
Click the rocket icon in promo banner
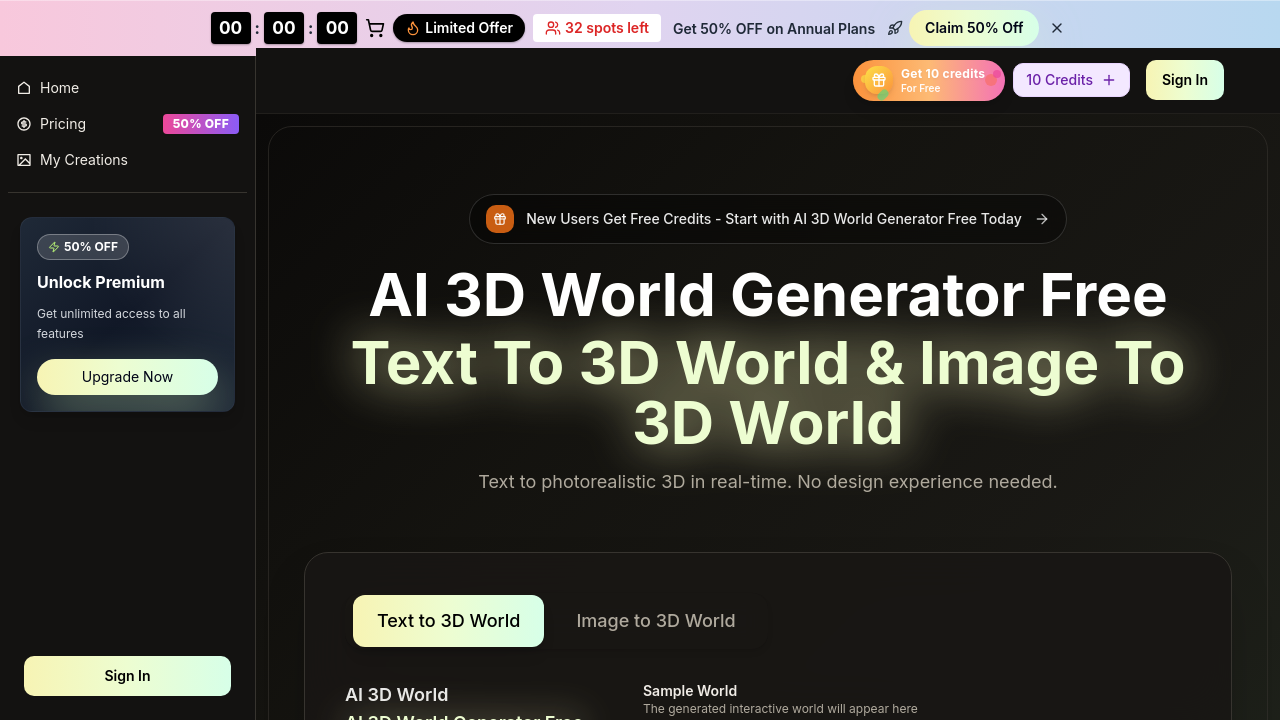895,28
